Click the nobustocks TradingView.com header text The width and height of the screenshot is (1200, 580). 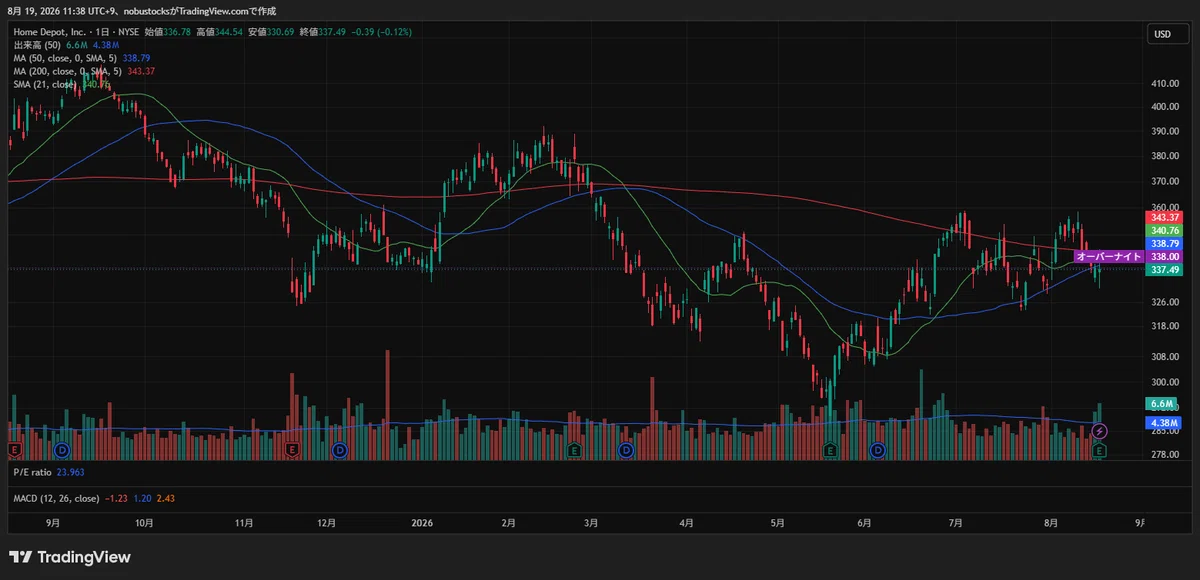[x=201, y=11]
